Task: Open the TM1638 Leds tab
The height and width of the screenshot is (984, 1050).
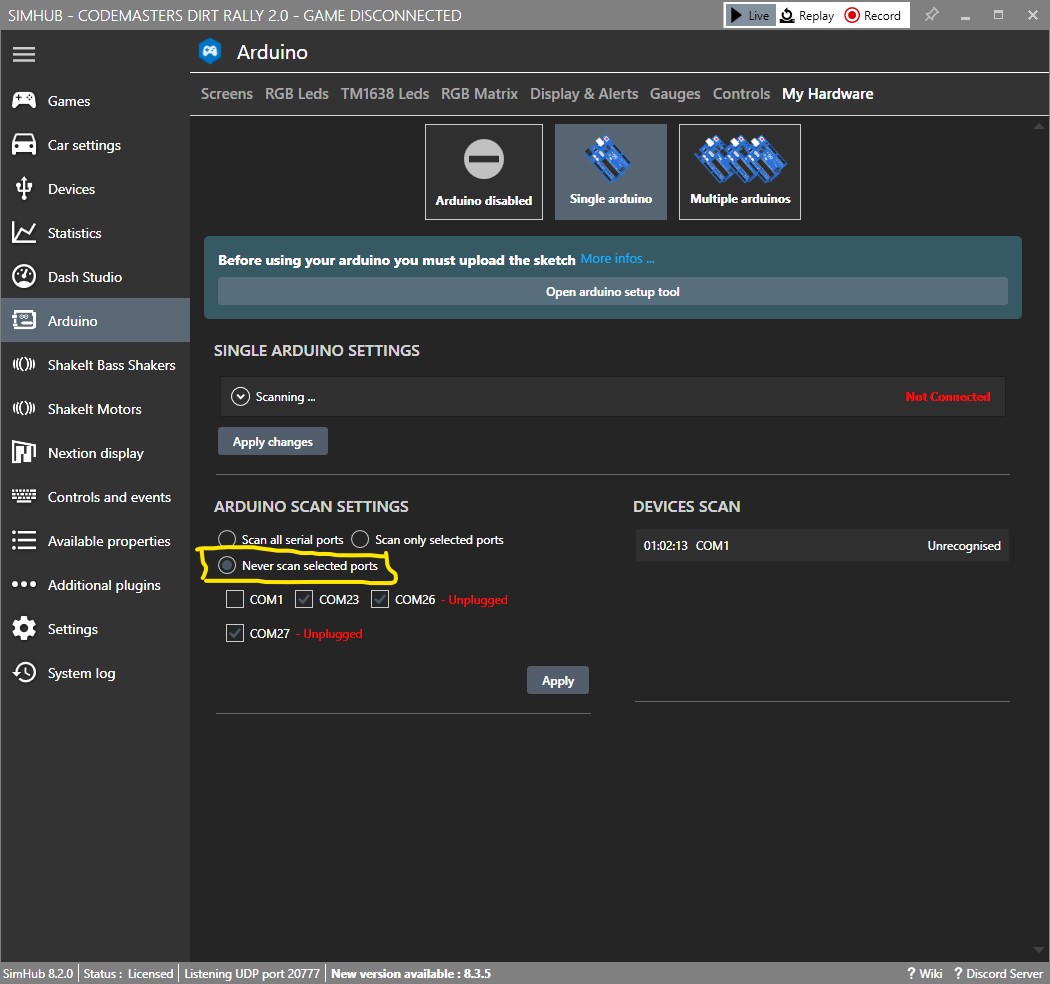Action: coord(385,94)
